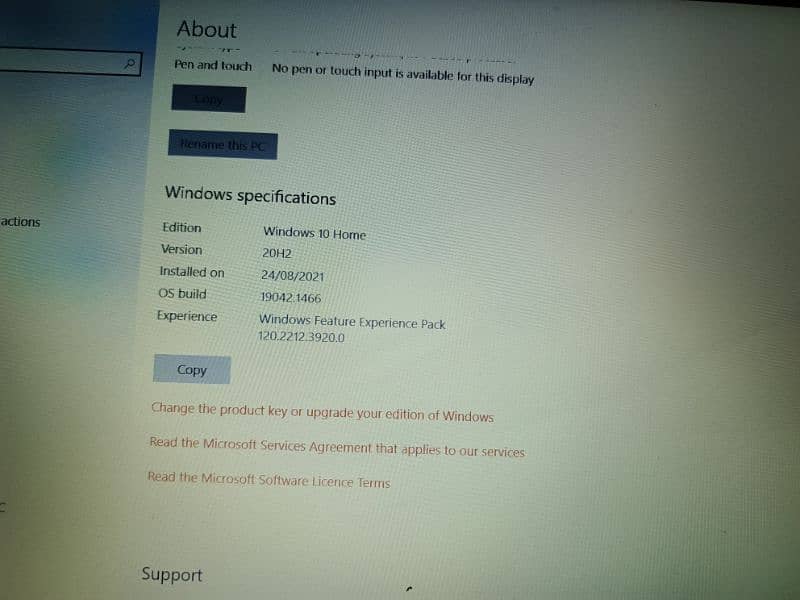Click the Pen and touch label

click(213, 65)
